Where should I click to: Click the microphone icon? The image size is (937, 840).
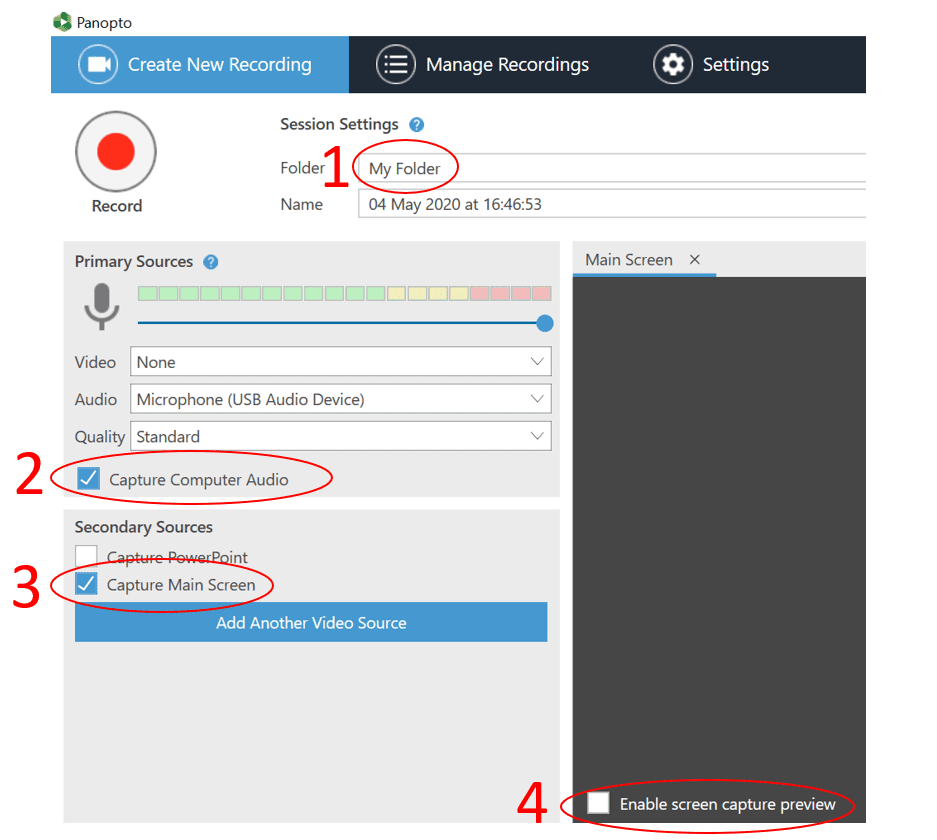[102, 306]
